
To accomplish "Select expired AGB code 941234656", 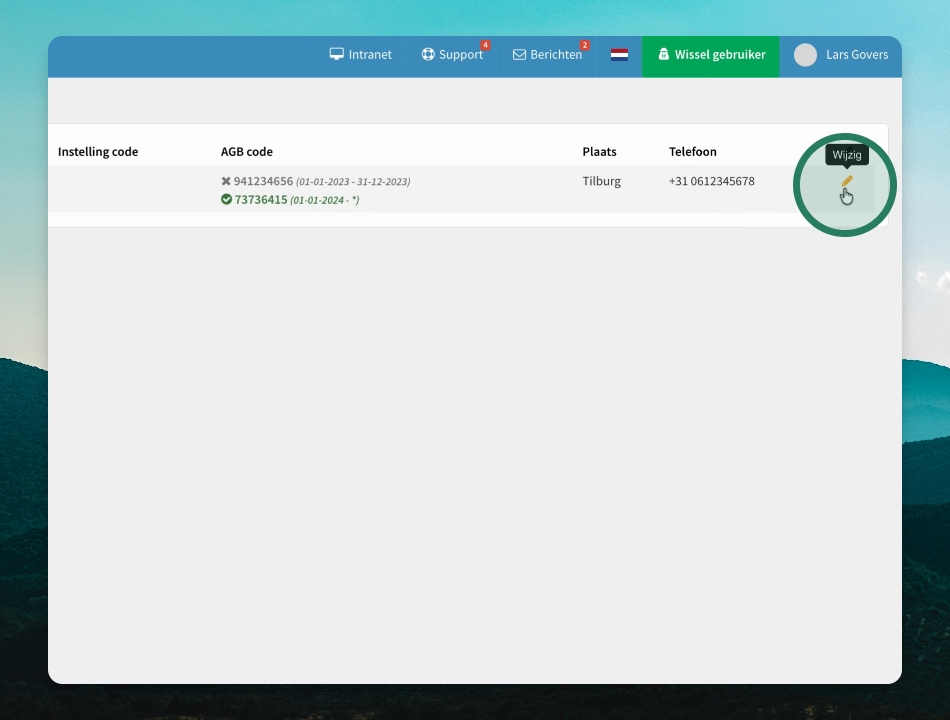I will pyautogui.click(x=263, y=181).
